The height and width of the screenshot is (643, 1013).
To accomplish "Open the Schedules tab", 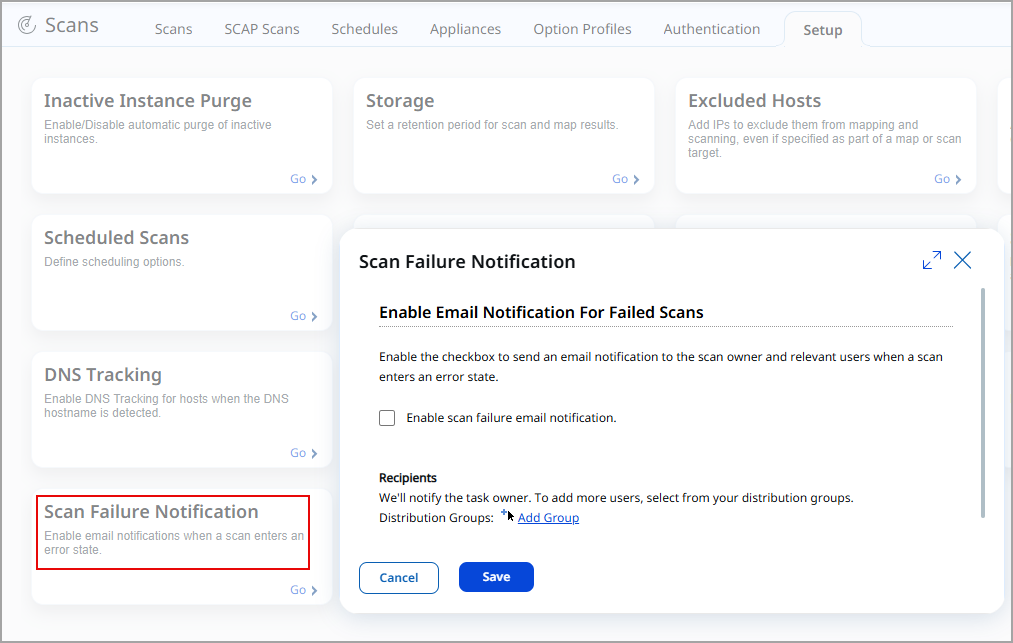I will 364,29.
